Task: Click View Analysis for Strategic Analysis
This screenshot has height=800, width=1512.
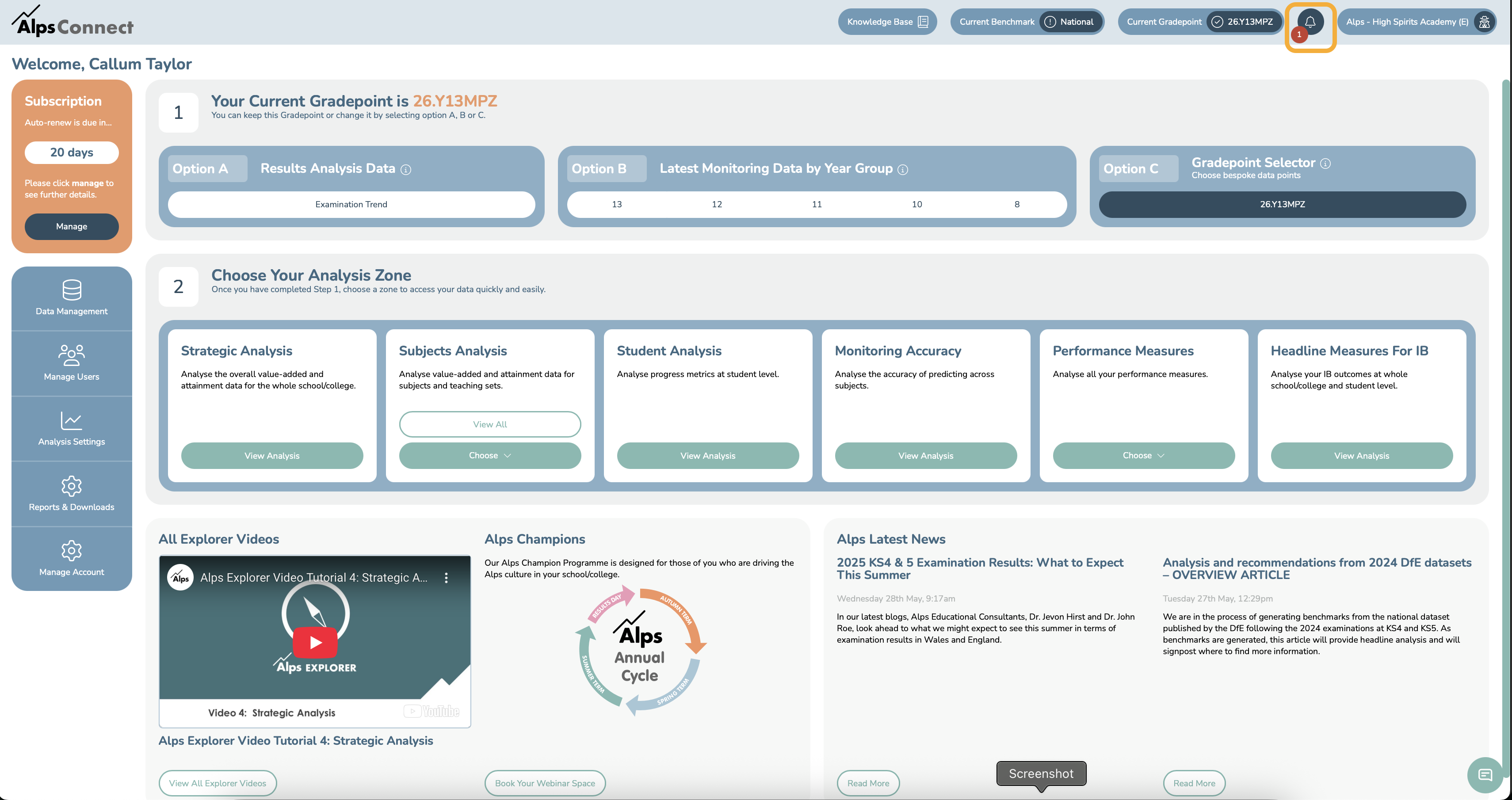Action: pyautogui.click(x=272, y=455)
